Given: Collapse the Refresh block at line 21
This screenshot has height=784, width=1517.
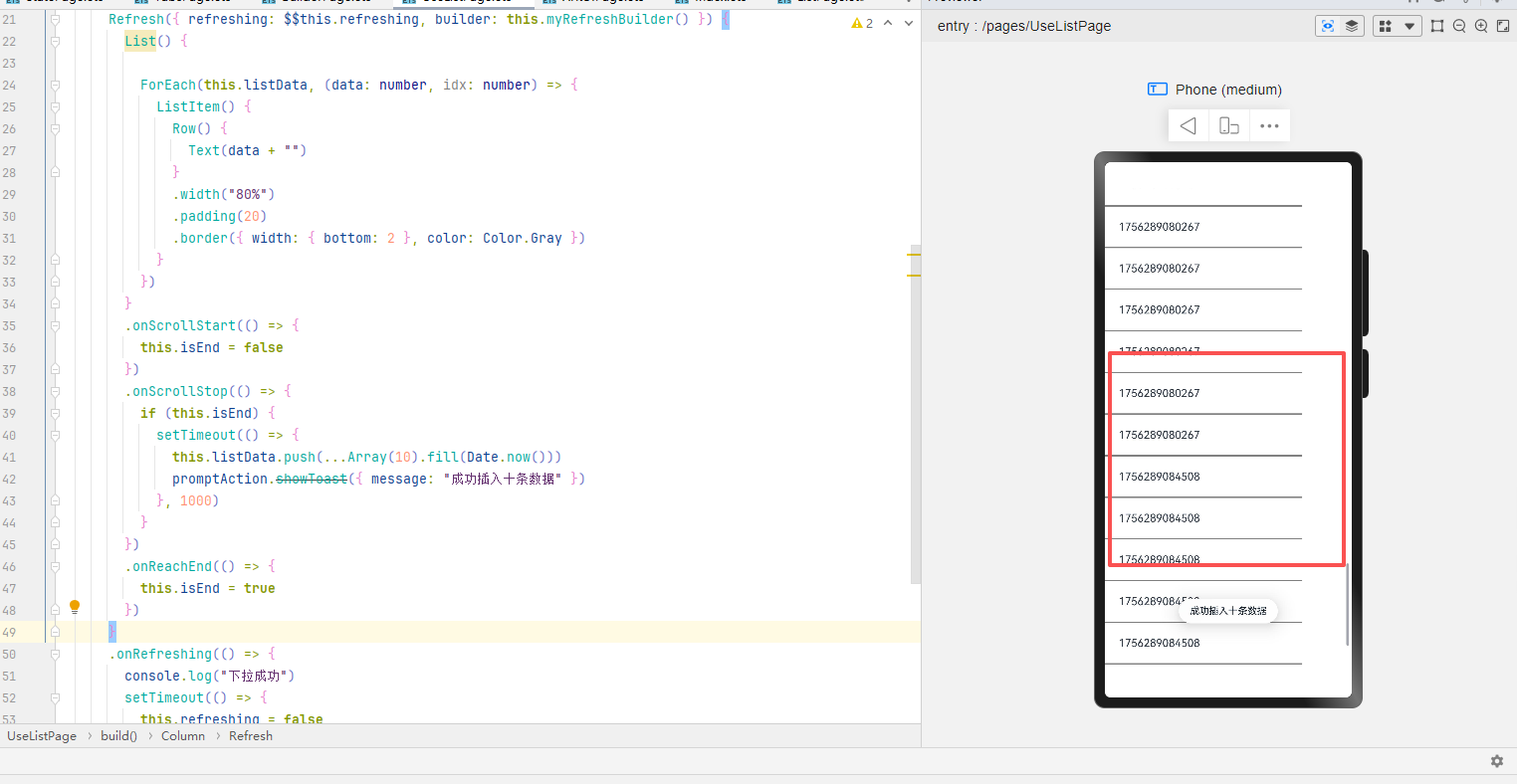Looking at the screenshot, I should coord(55,20).
